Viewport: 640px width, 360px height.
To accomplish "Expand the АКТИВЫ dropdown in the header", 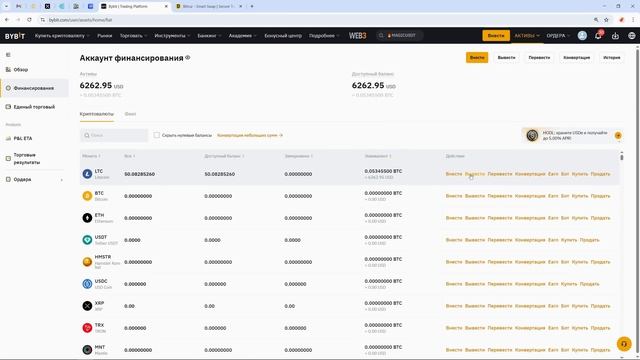I will coord(527,36).
